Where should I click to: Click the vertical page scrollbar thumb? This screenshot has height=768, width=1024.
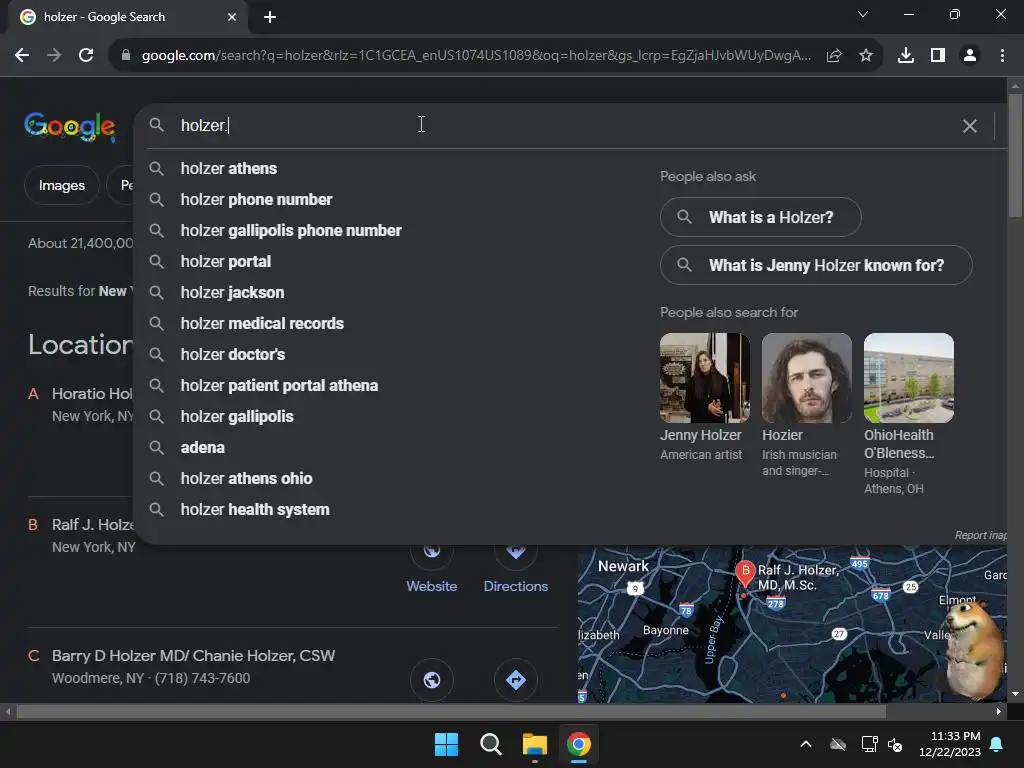[1015, 155]
